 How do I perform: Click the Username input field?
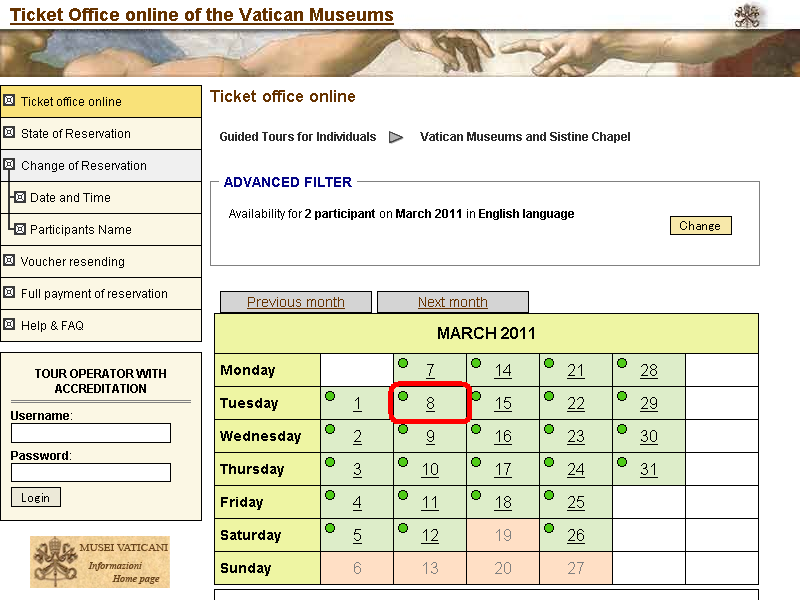(x=90, y=433)
